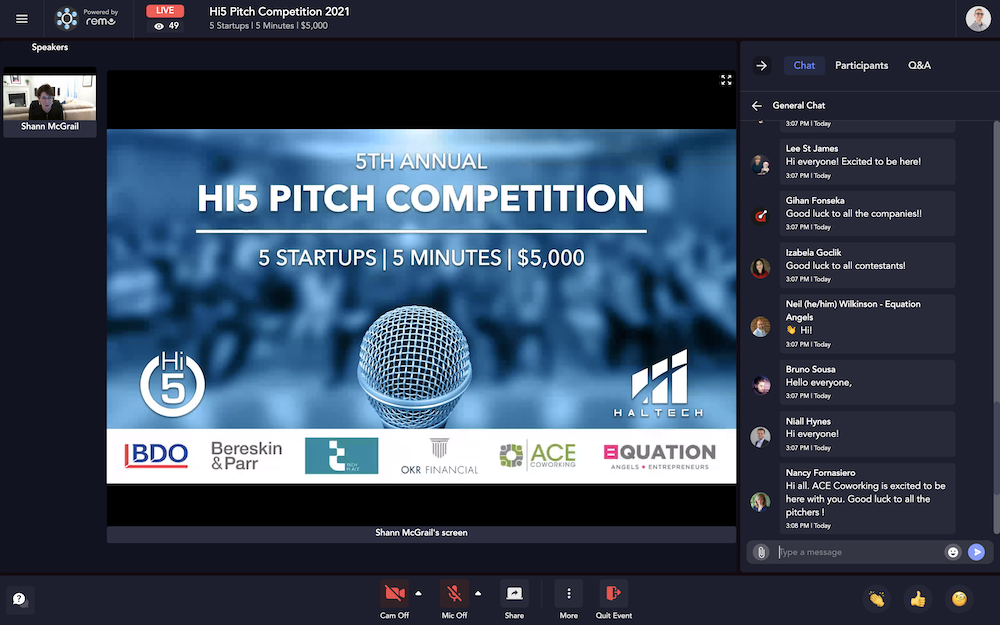Go back from General Chat
Viewport: 1000px width, 625px height.
coord(757,105)
